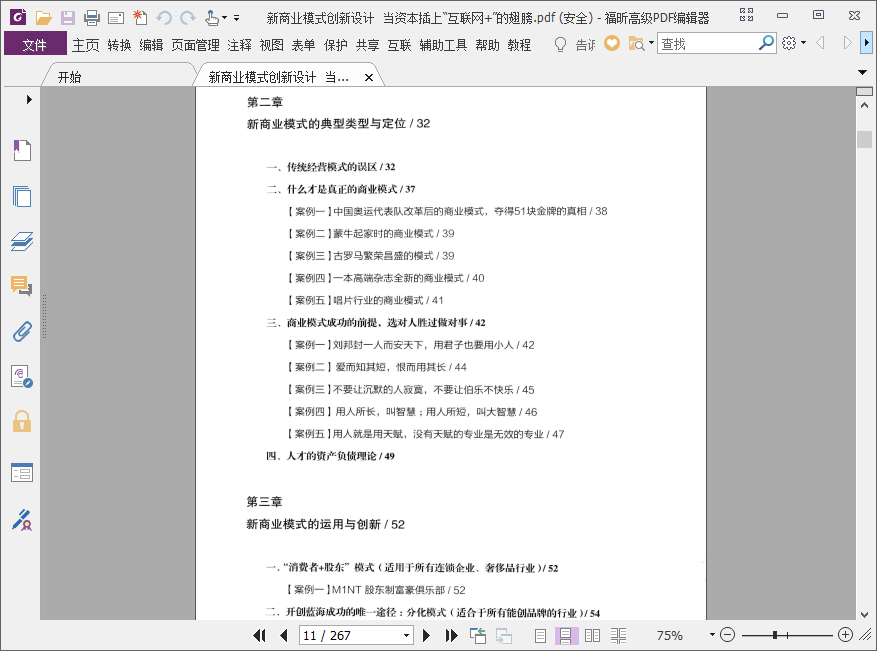Go to previous search result arrow

pyautogui.click(x=821, y=43)
